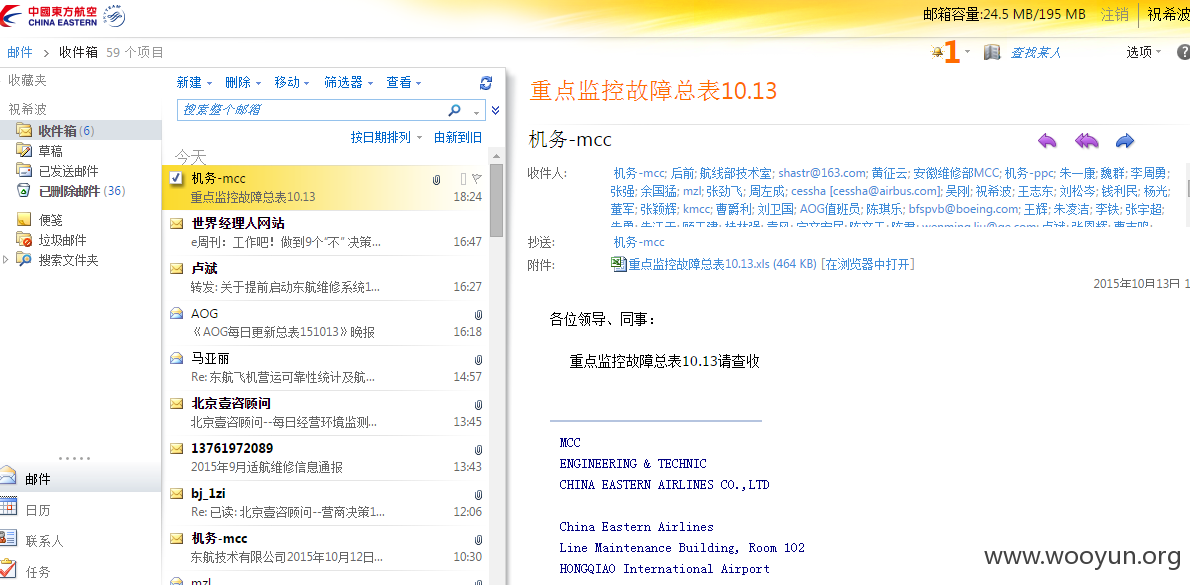Image resolution: width=1190 pixels, height=585 pixels.
Task: Open the 任务 tasks icon
Action: (8, 568)
